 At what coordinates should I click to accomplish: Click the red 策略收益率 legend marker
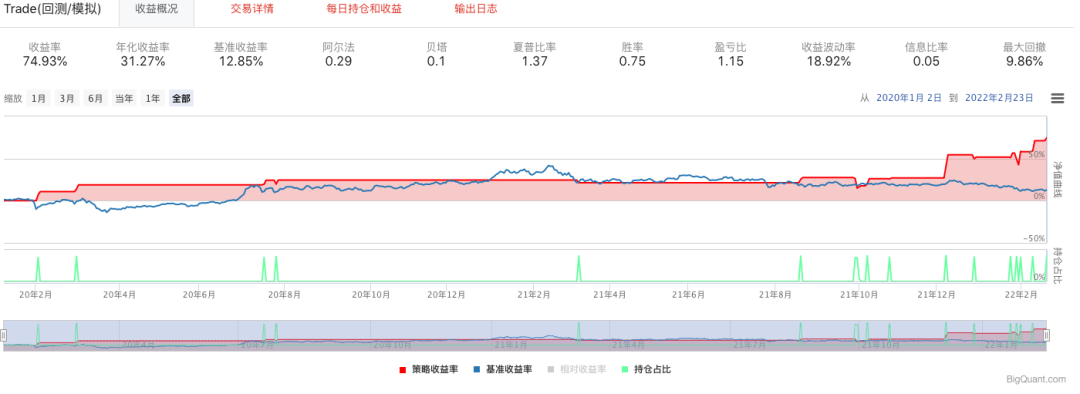pos(403,370)
